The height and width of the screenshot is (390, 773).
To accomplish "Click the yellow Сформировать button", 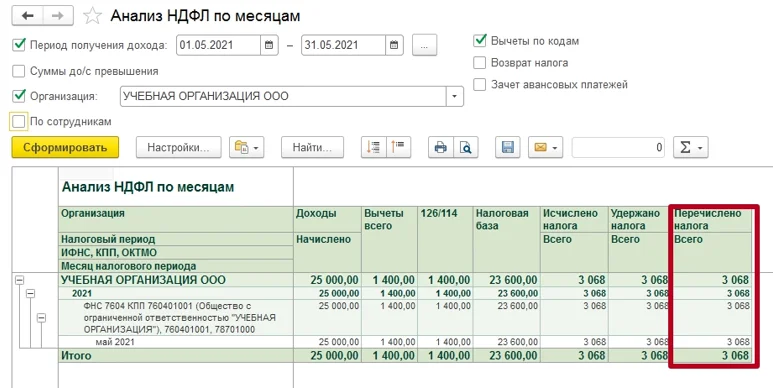I will pyautogui.click(x=65, y=147).
